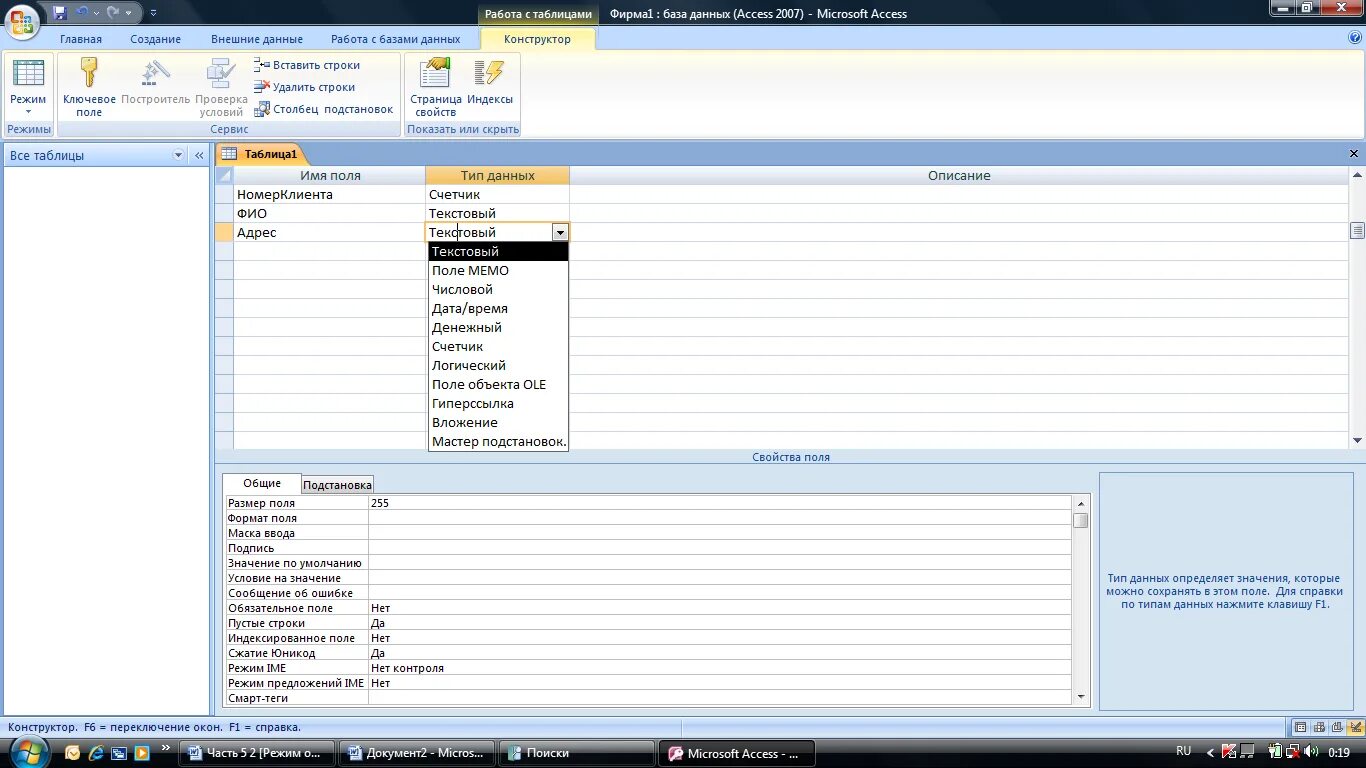1366x768 pixels.
Task: Click Проверка условий validation icon
Action: coord(221,87)
